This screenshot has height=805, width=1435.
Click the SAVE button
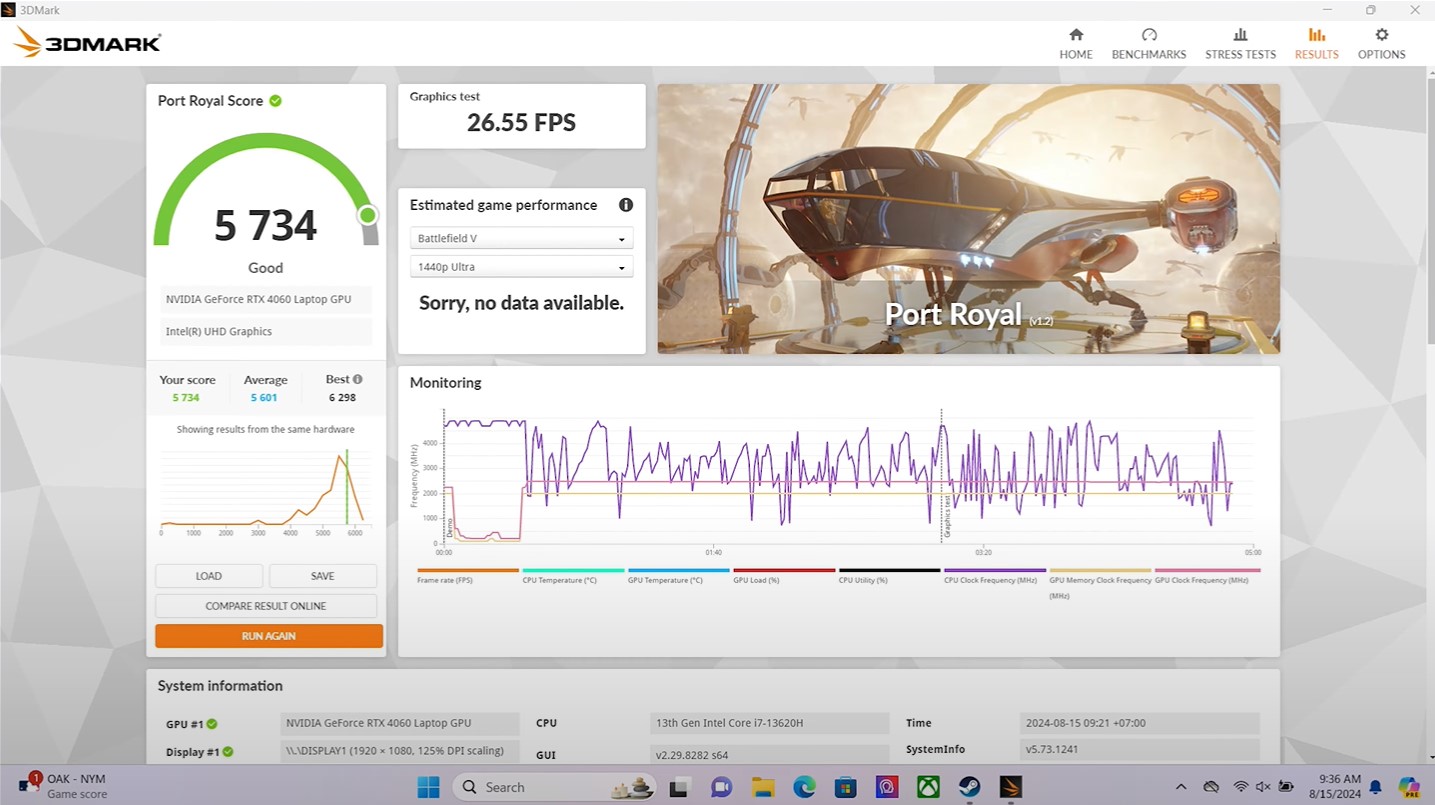pos(323,576)
